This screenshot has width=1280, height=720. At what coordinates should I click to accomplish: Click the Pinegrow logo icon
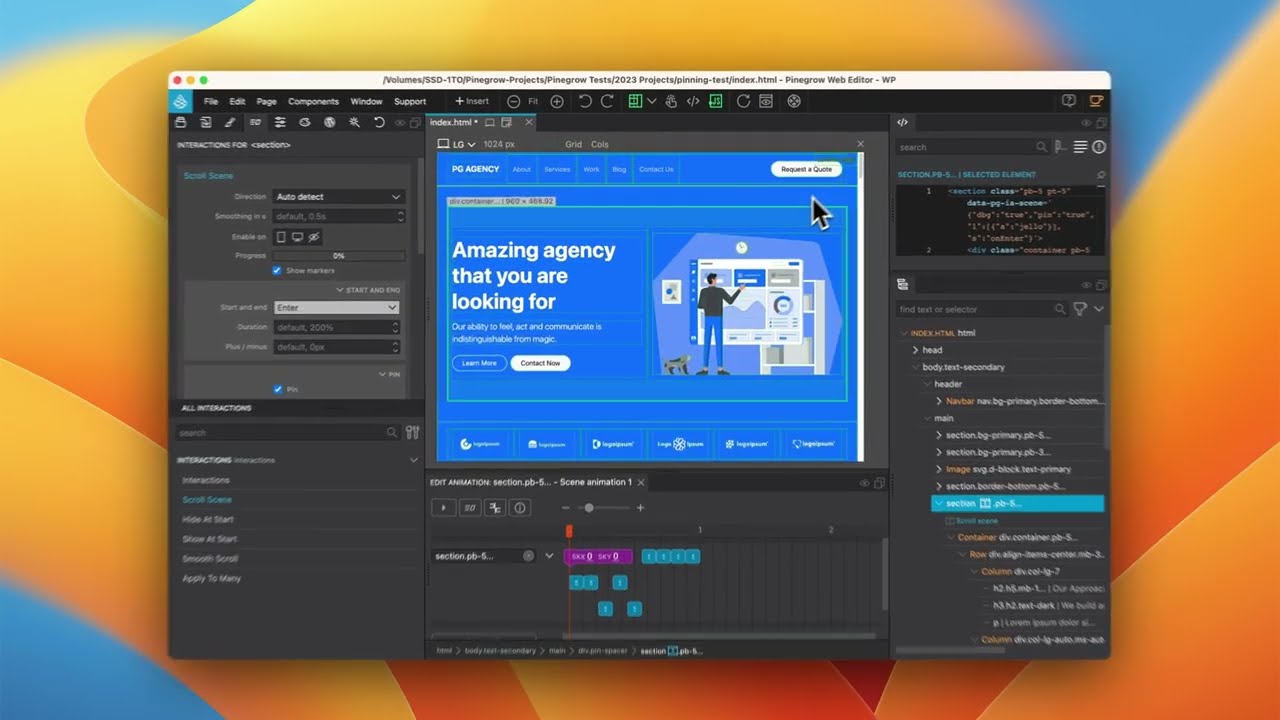[180, 101]
